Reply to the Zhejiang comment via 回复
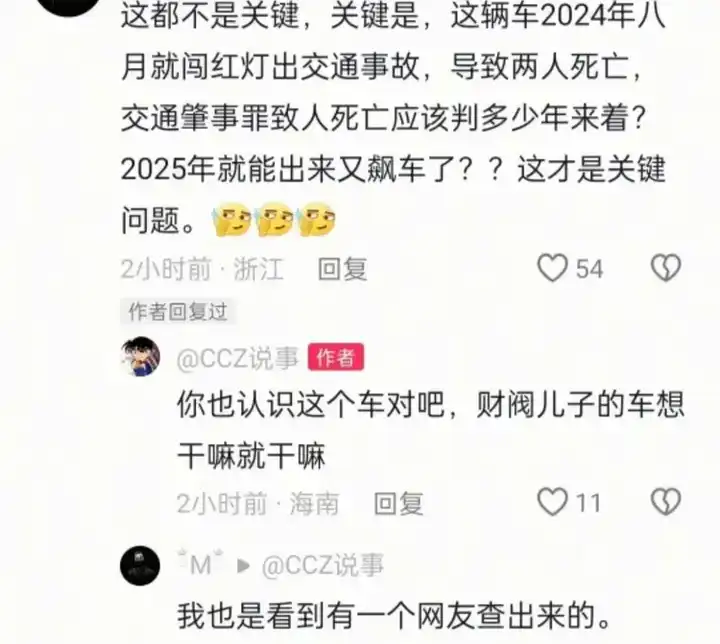Viewport: 720px width, 644px height. click(343, 269)
